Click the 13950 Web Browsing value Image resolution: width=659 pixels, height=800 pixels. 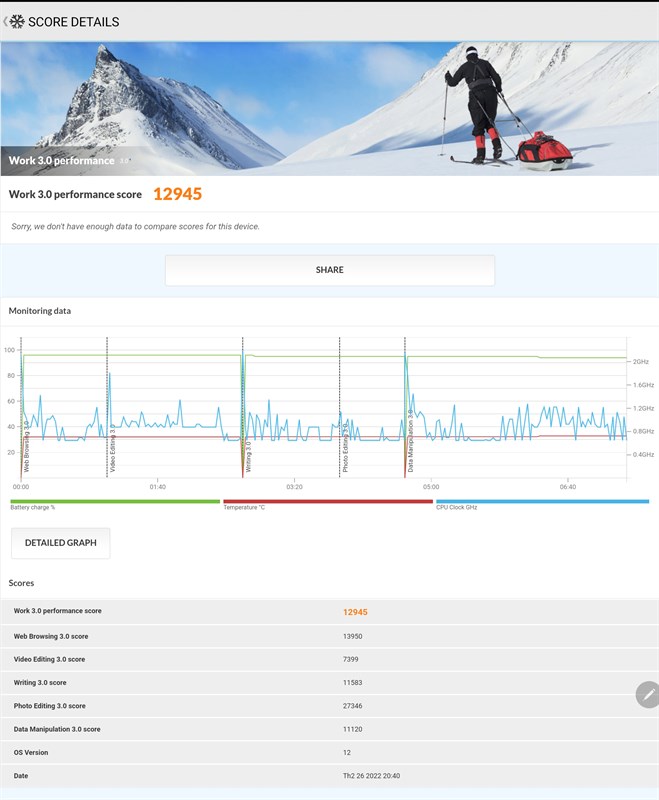pos(352,636)
